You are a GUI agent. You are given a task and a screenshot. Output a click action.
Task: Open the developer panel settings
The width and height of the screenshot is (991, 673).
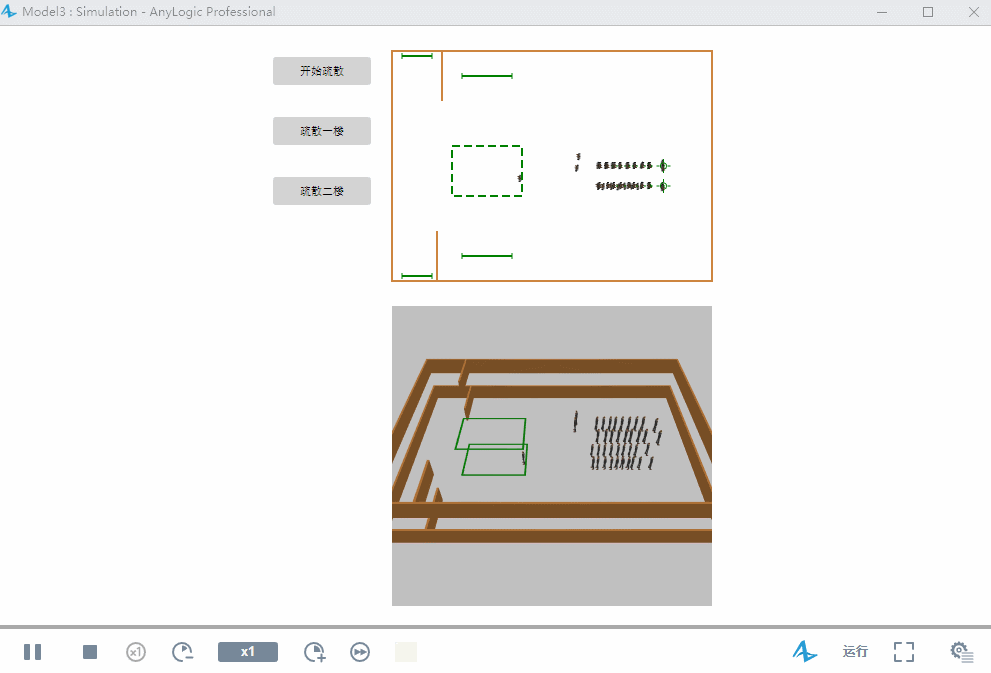(x=961, y=652)
